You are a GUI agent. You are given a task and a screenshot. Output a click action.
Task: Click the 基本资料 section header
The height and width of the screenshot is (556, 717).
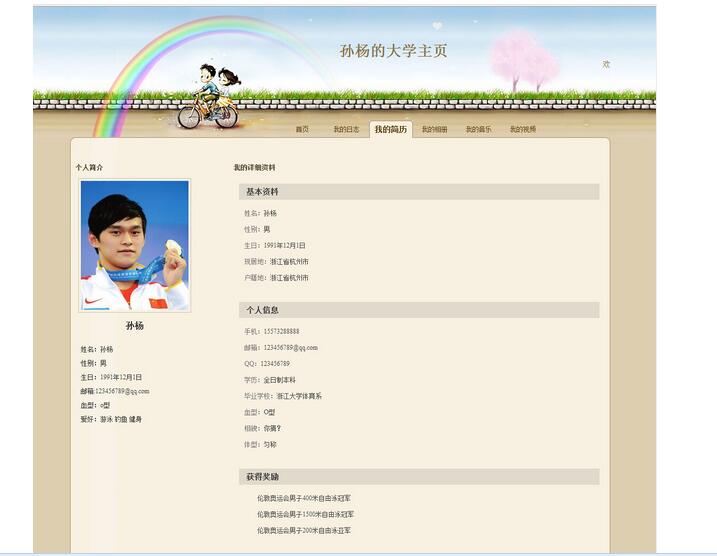coord(419,192)
